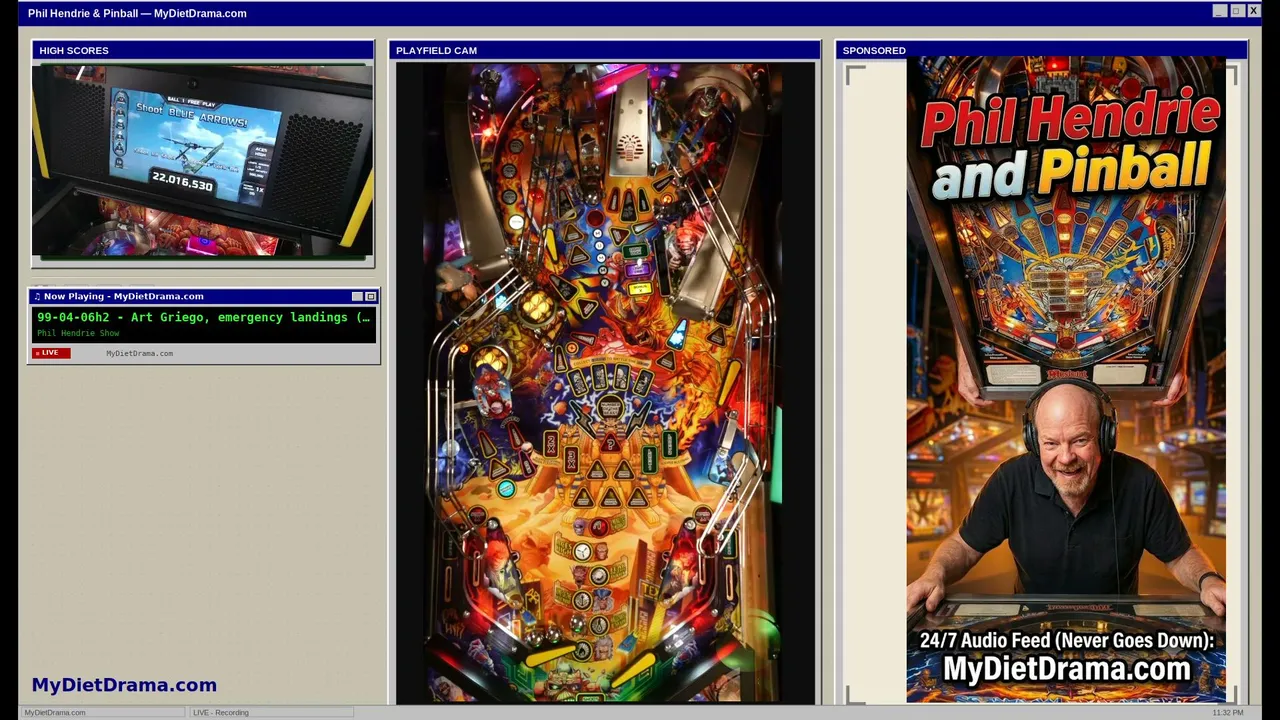Click the red LIVE indicator badge
This screenshot has height=720, width=1280.
(x=52, y=353)
